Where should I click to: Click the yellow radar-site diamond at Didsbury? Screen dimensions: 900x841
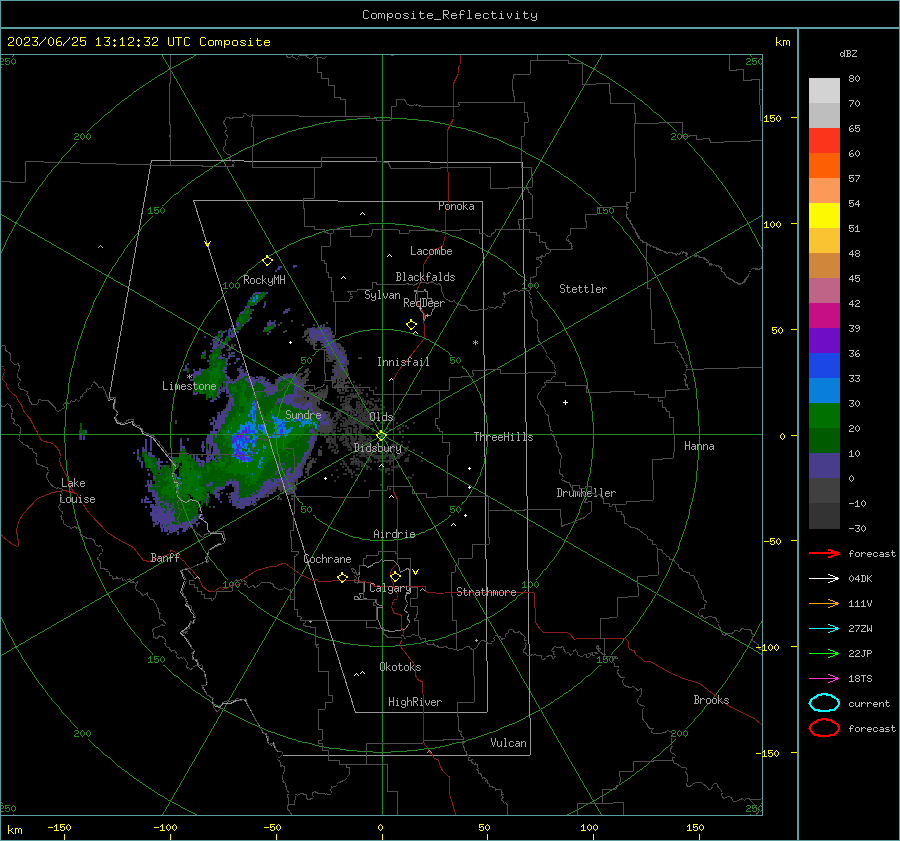pos(381,436)
